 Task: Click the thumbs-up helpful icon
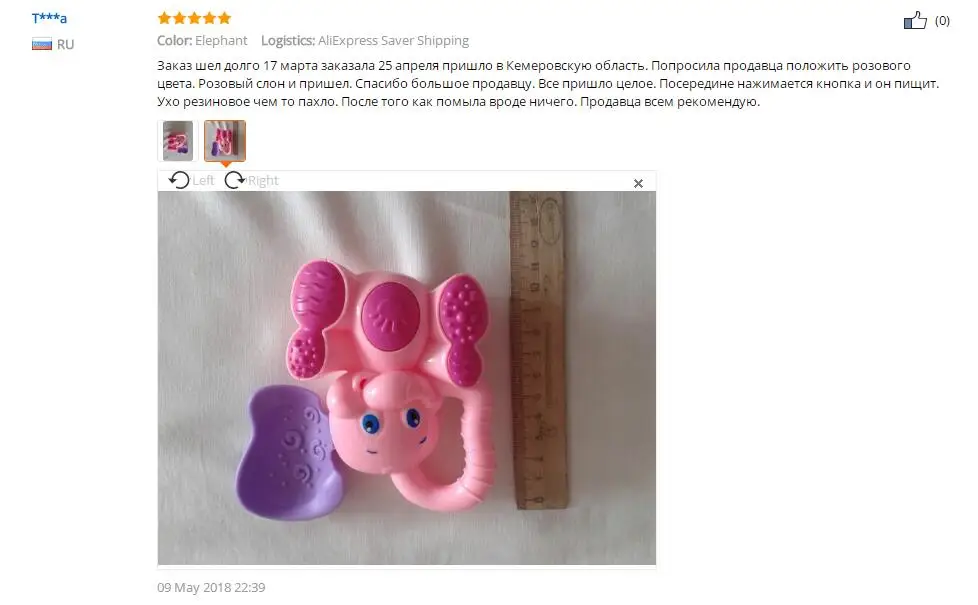915,20
